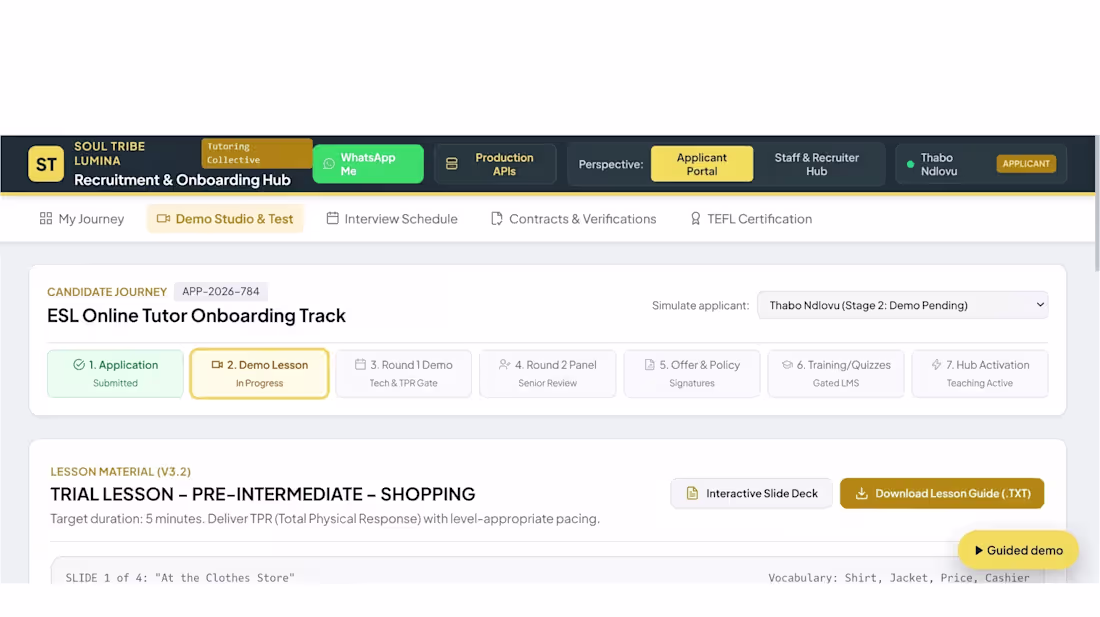
Task: Switch perspective to Staff & Recruiter Hub
Action: coord(817,164)
